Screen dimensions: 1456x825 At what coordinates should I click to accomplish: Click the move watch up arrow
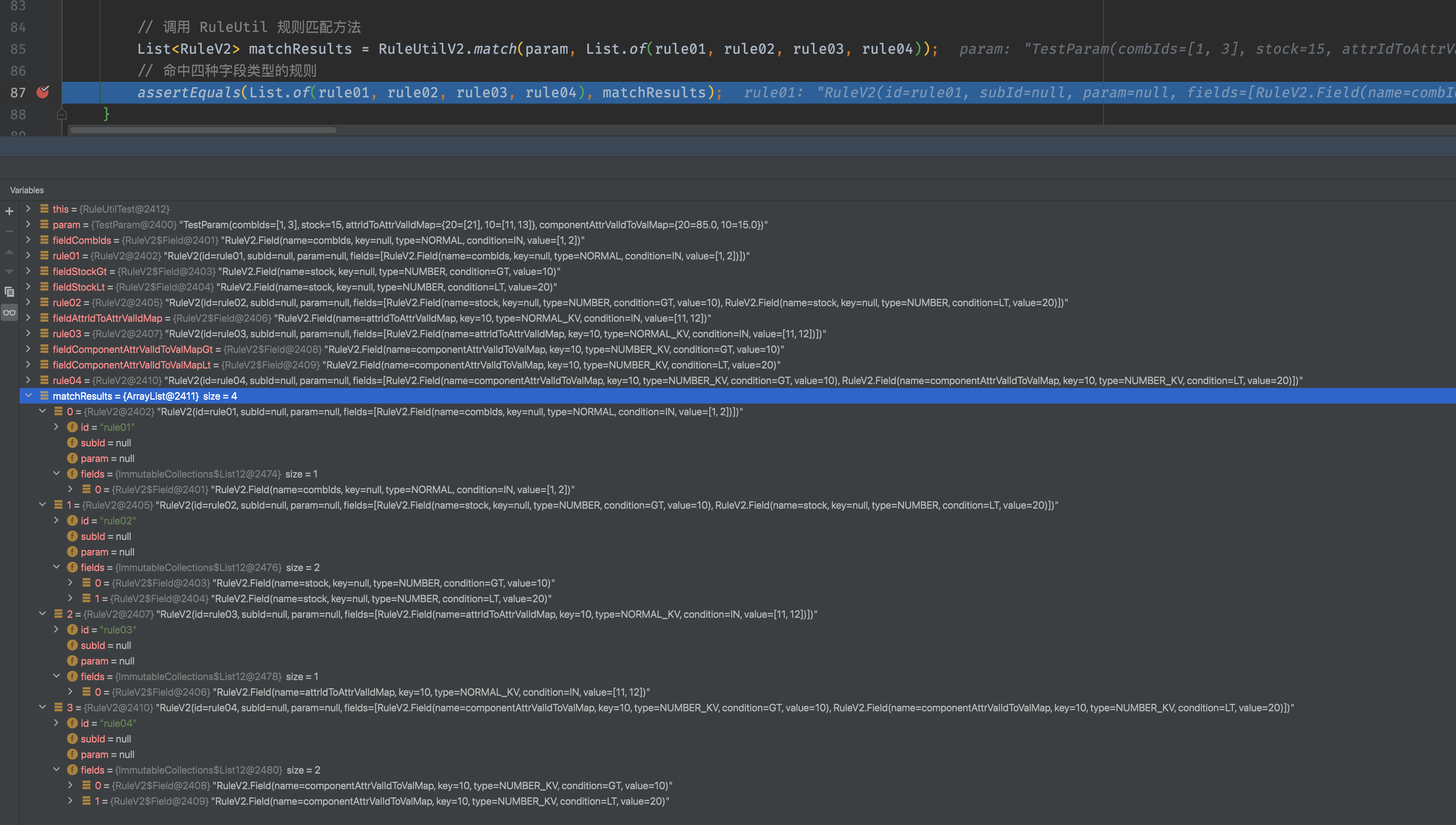pos(9,252)
